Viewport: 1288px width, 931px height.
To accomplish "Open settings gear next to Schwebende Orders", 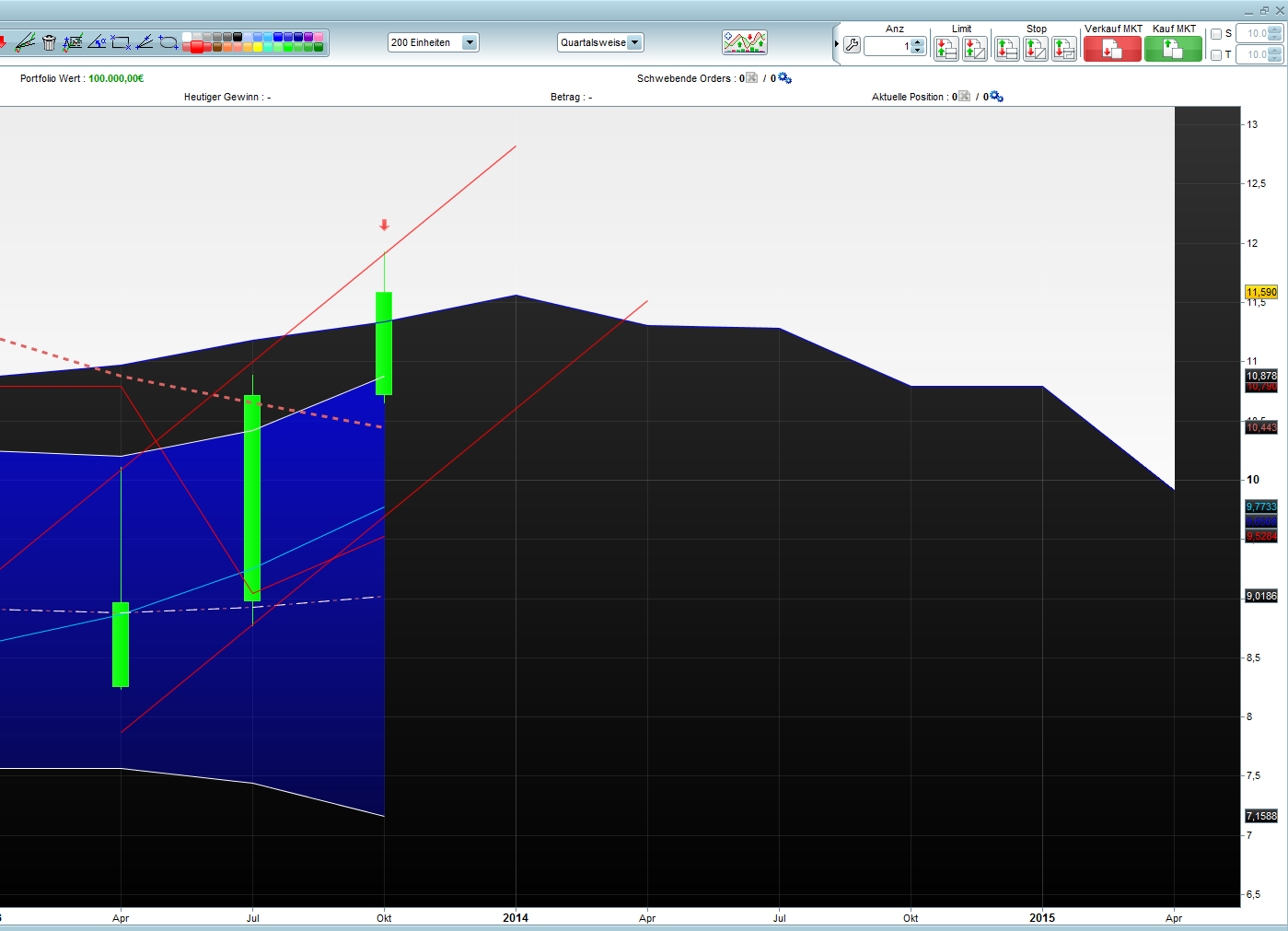I will tap(785, 78).
